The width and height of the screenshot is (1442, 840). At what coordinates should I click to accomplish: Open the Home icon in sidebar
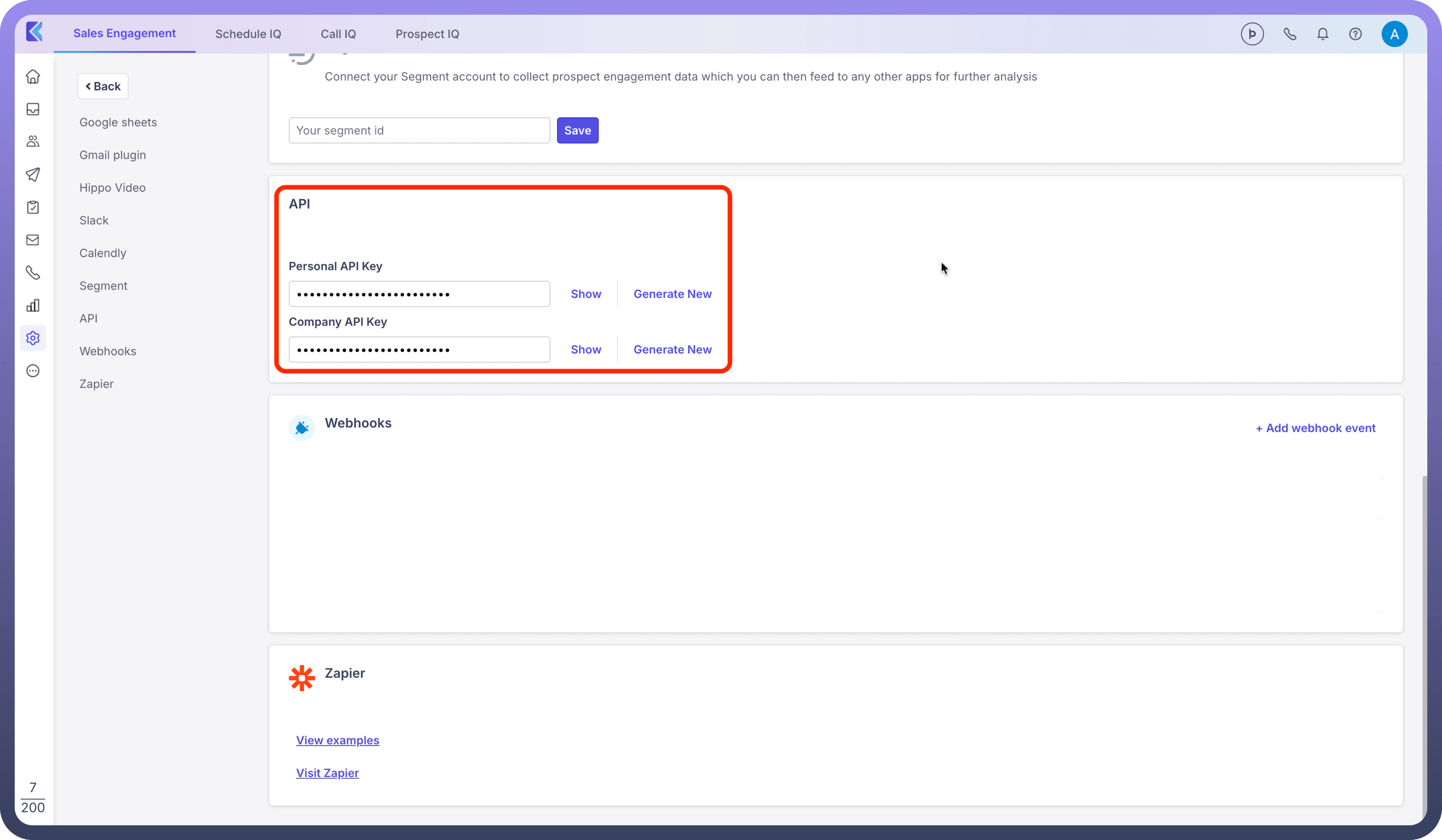click(x=33, y=76)
